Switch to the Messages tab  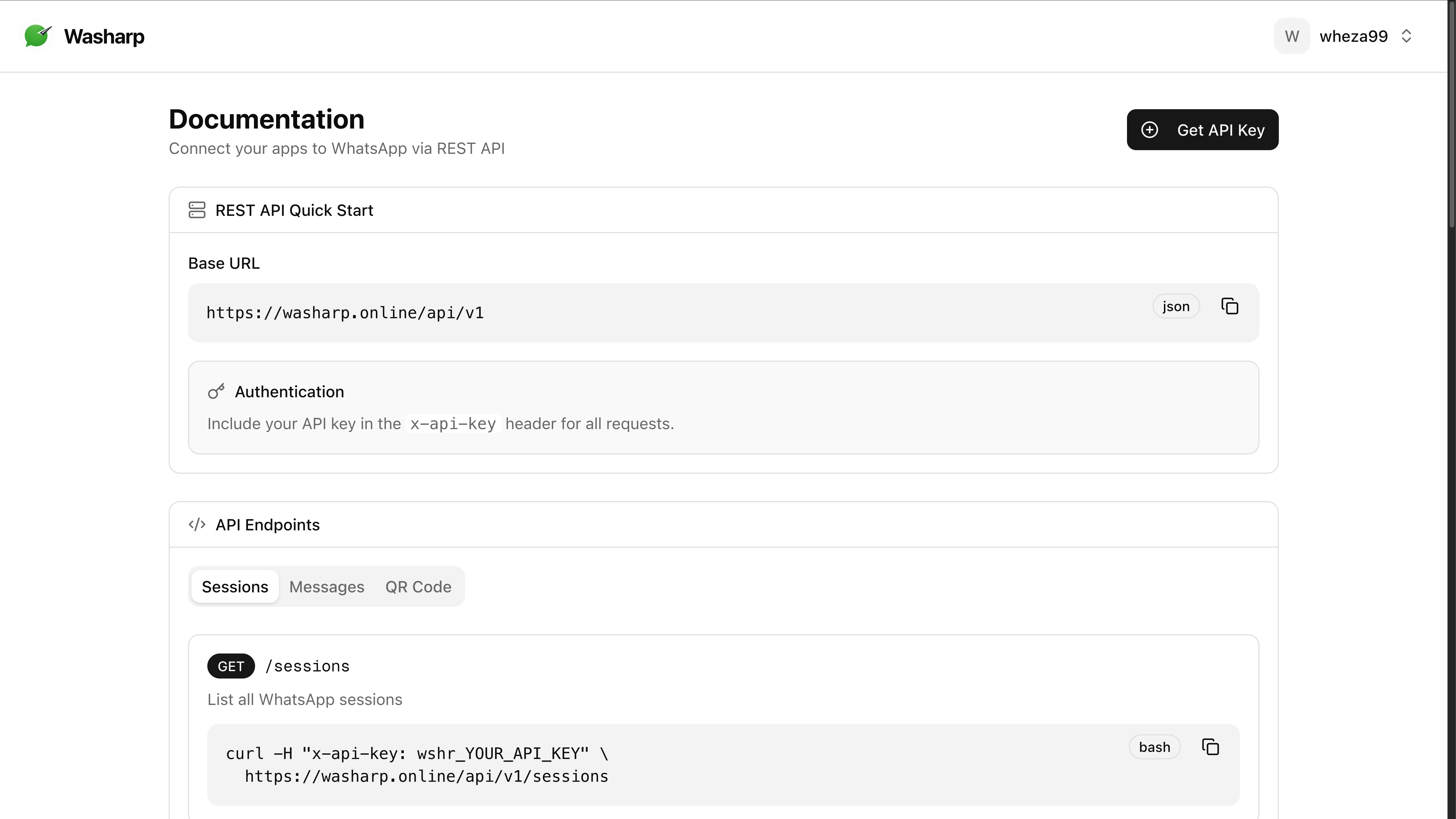pyautogui.click(x=327, y=587)
